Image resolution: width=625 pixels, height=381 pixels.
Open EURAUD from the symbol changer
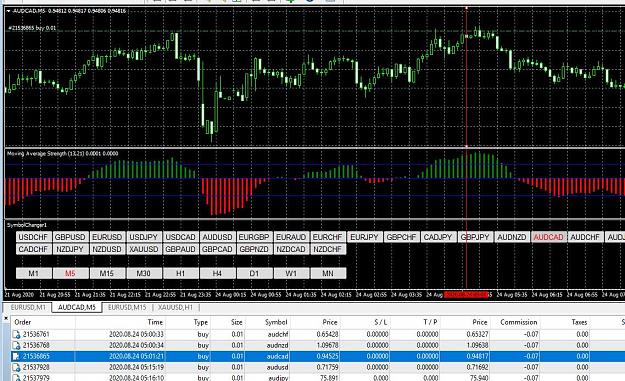click(291, 237)
